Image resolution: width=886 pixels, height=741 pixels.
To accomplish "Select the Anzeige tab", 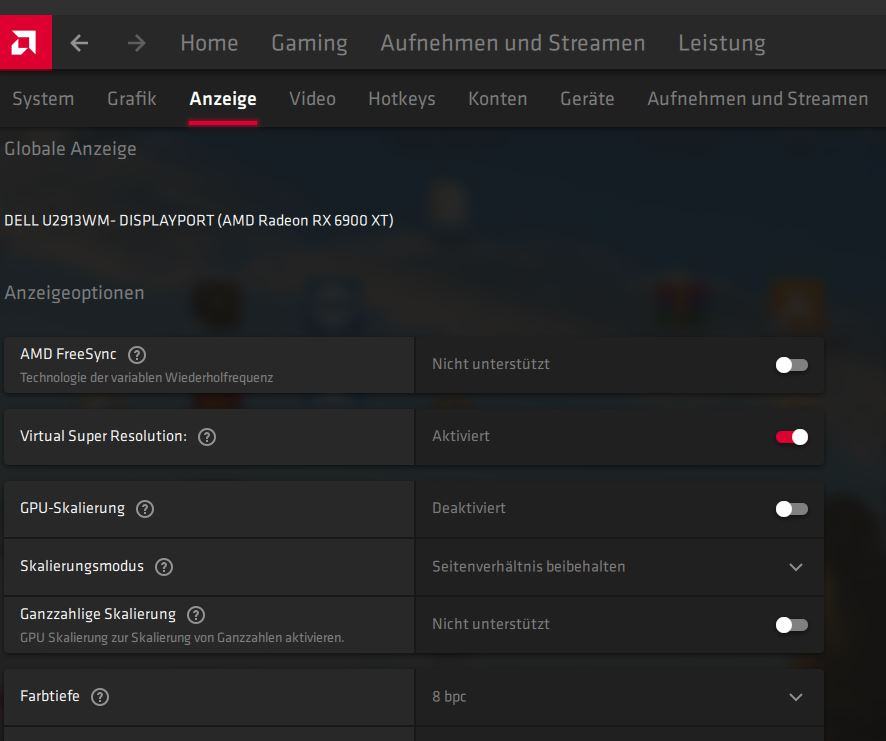I will point(223,99).
